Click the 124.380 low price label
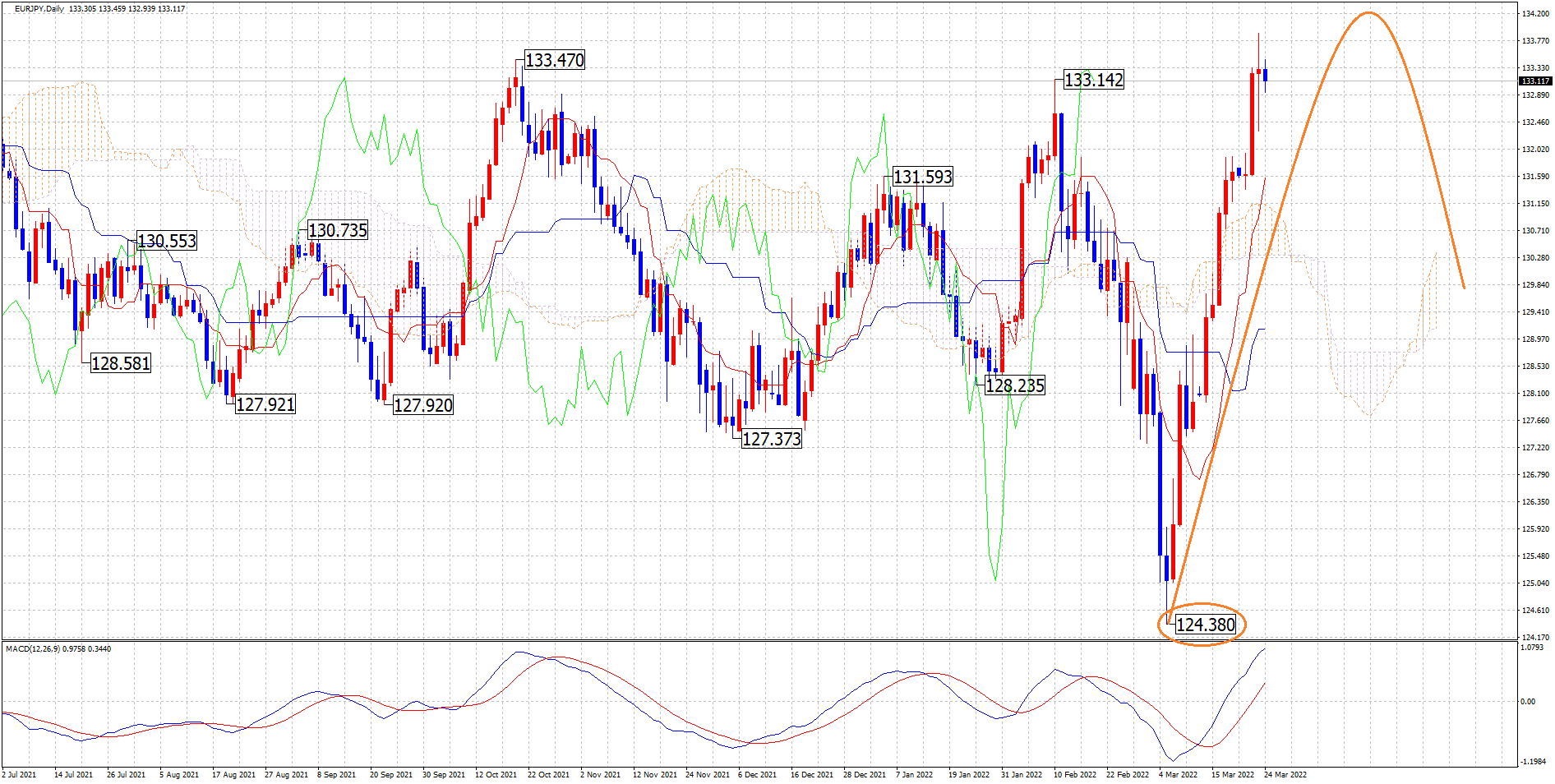The height and width of the screenshot is (784, 1555). click(1205, 625)
